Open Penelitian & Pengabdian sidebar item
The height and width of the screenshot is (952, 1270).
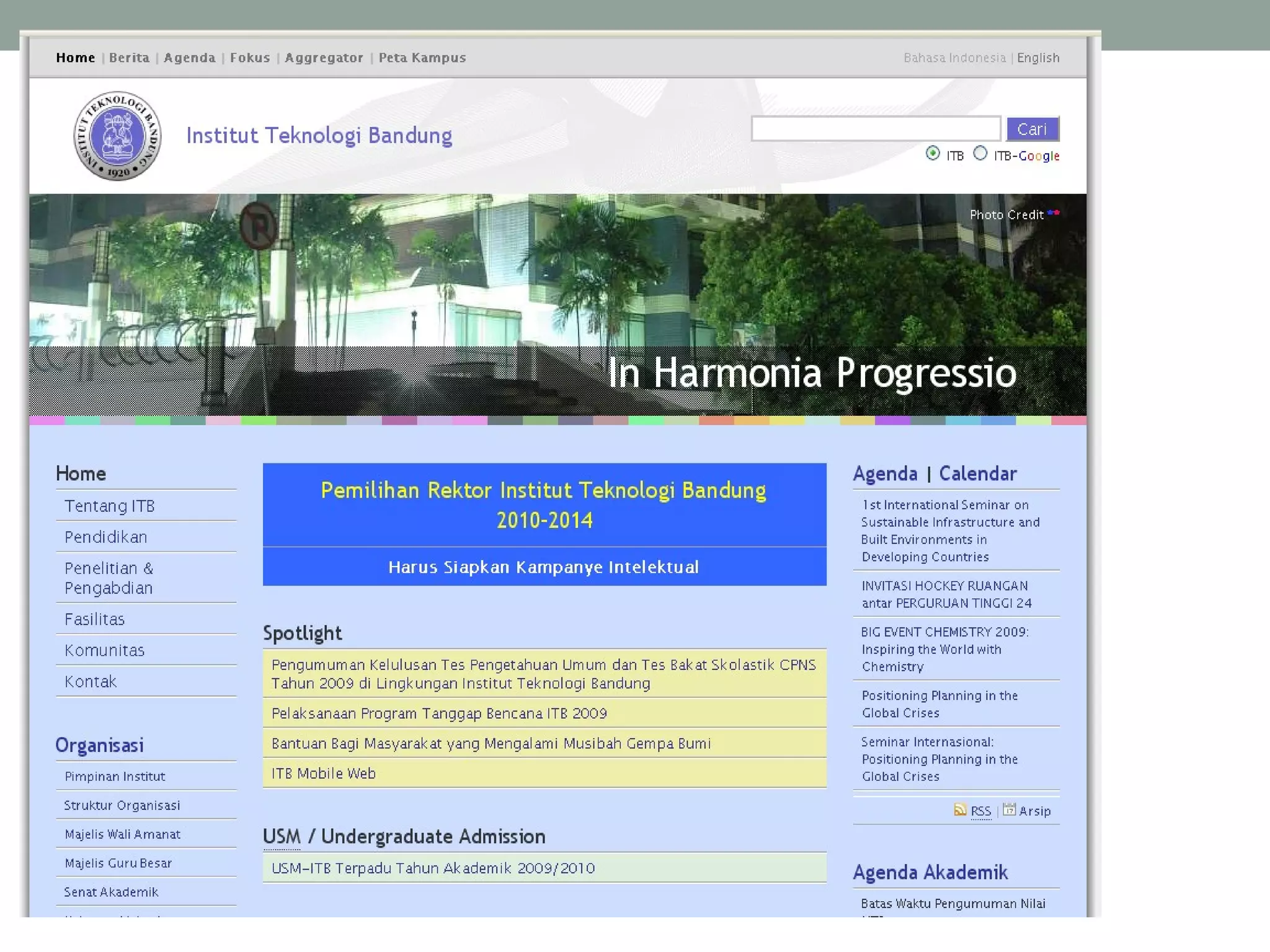click(x=109, y=578)
